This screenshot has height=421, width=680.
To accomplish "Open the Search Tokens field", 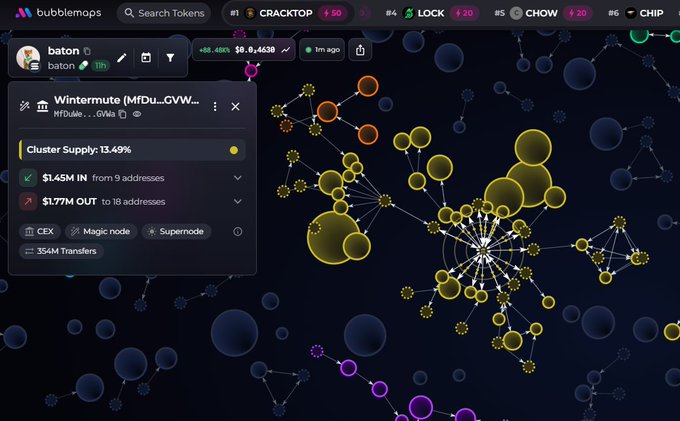I will [164, 13].
